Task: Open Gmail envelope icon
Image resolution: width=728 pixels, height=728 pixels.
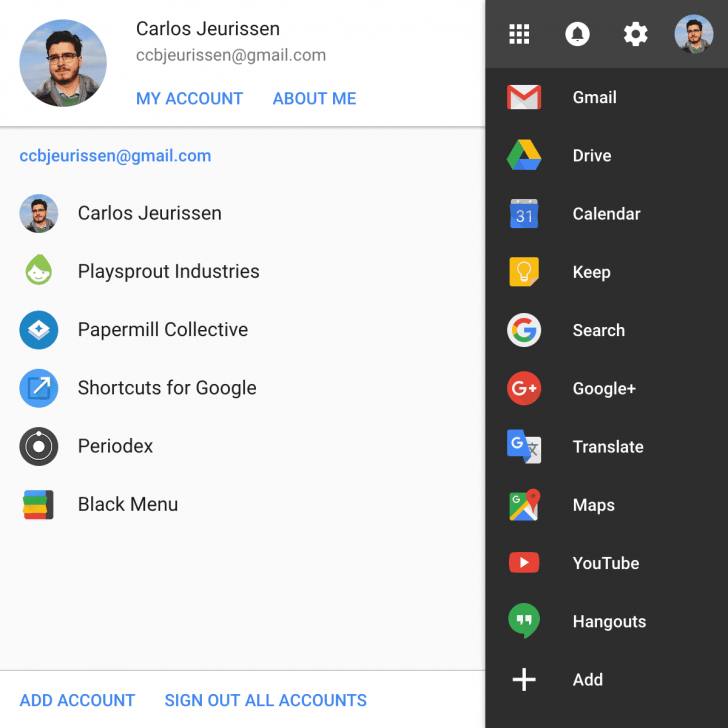Action: 524,97
